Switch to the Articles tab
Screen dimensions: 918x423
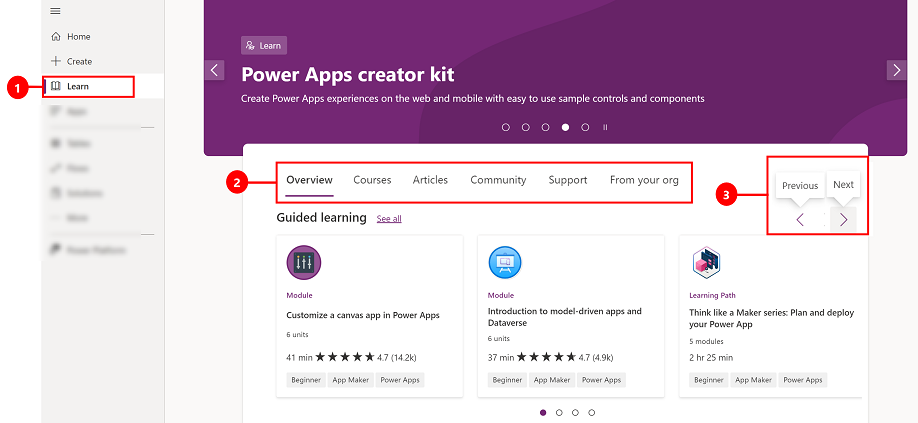(x=430, y=180)
